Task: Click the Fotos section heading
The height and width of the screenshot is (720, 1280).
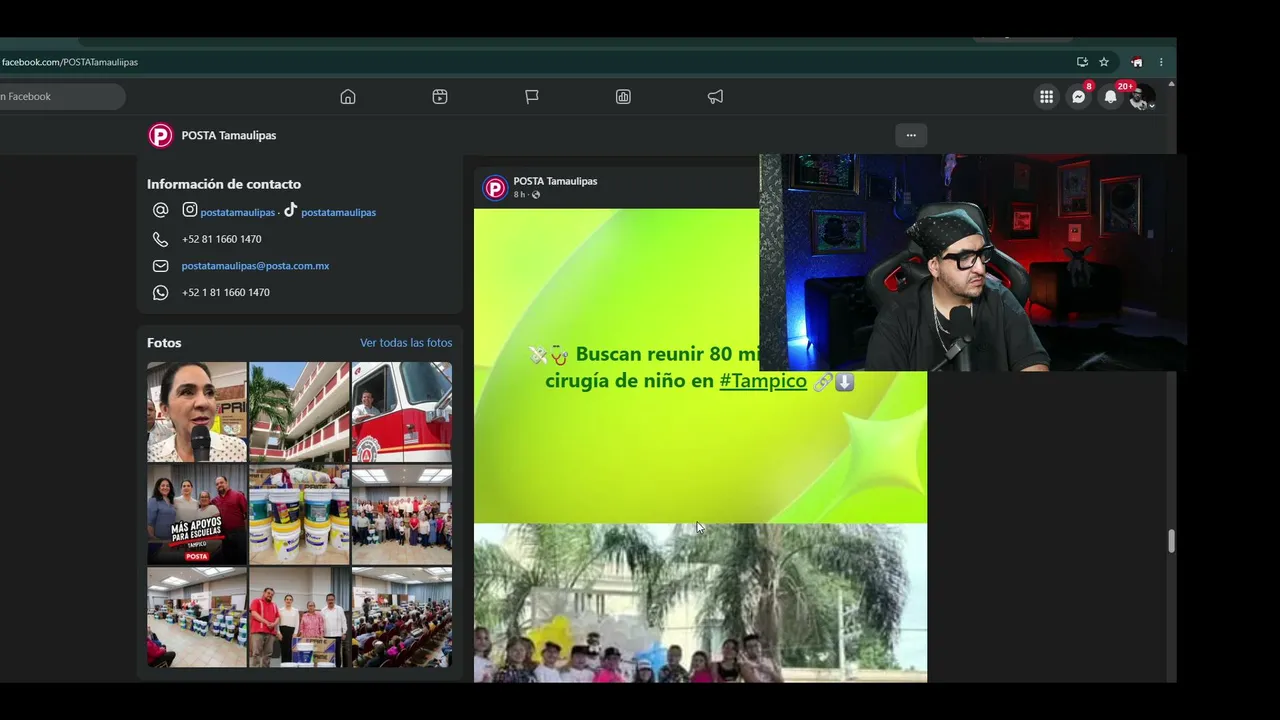Action: (x=164, y=343)
